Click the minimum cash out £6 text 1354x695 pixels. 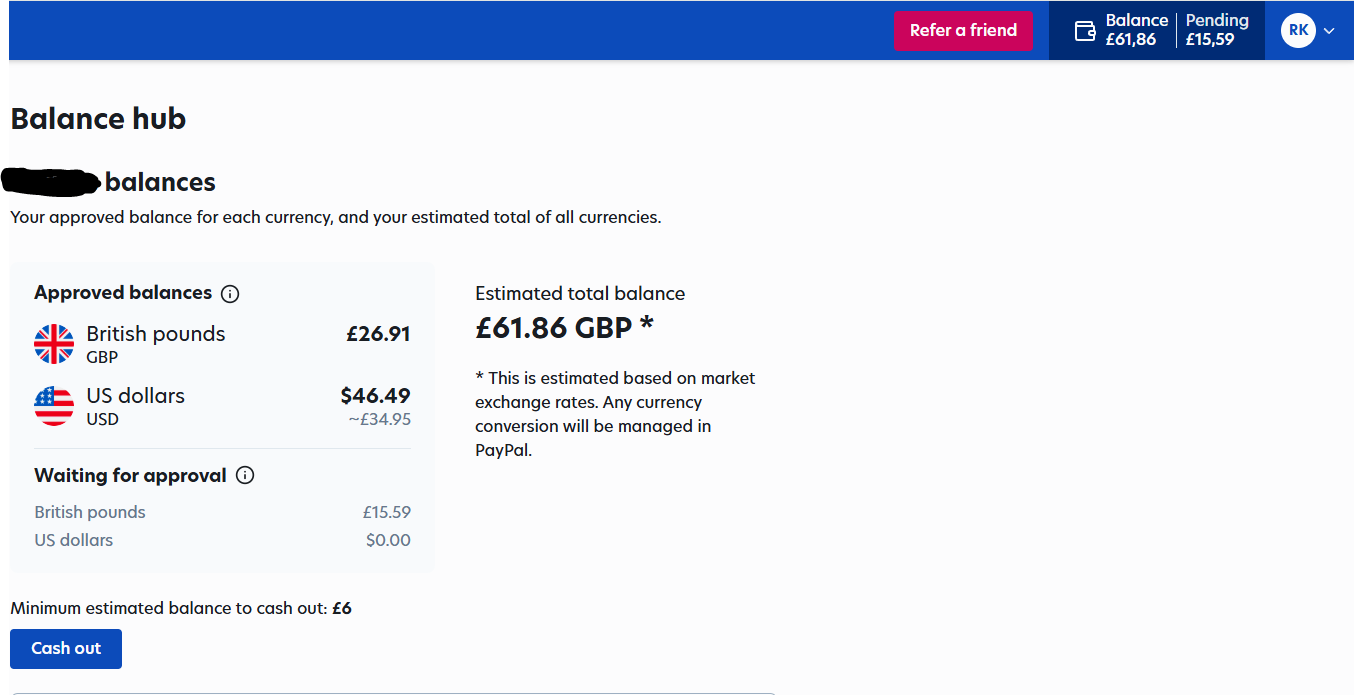[x=341, y=608]
